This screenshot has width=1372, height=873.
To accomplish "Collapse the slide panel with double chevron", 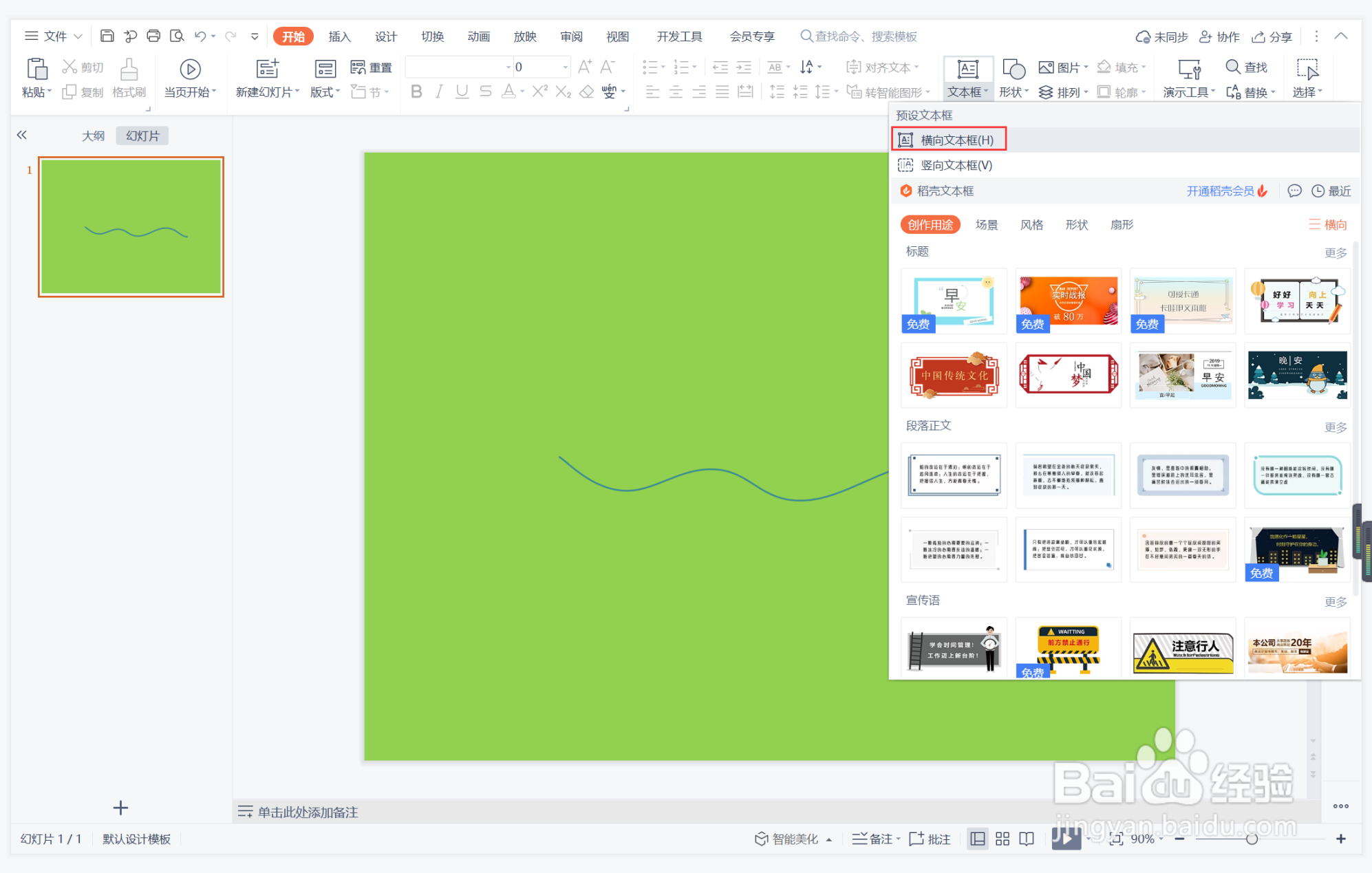I will tap(22, 135).
